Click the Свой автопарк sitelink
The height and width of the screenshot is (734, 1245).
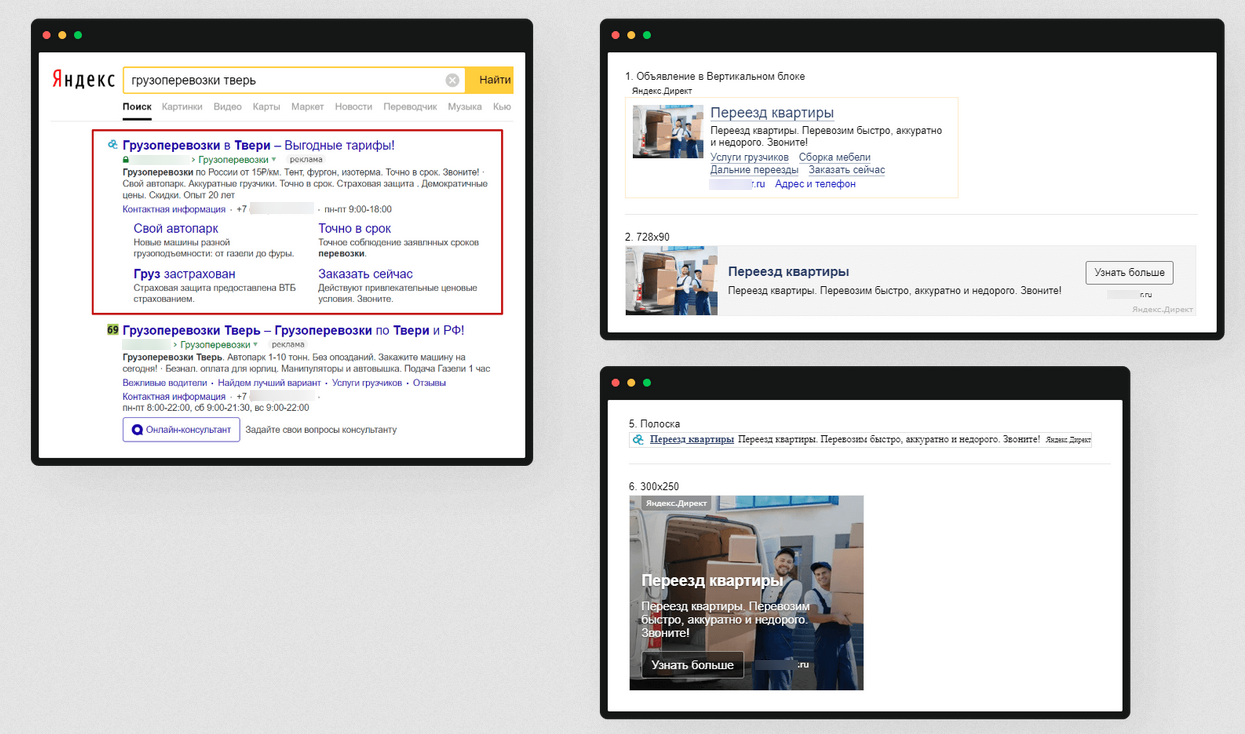(176, 228)
